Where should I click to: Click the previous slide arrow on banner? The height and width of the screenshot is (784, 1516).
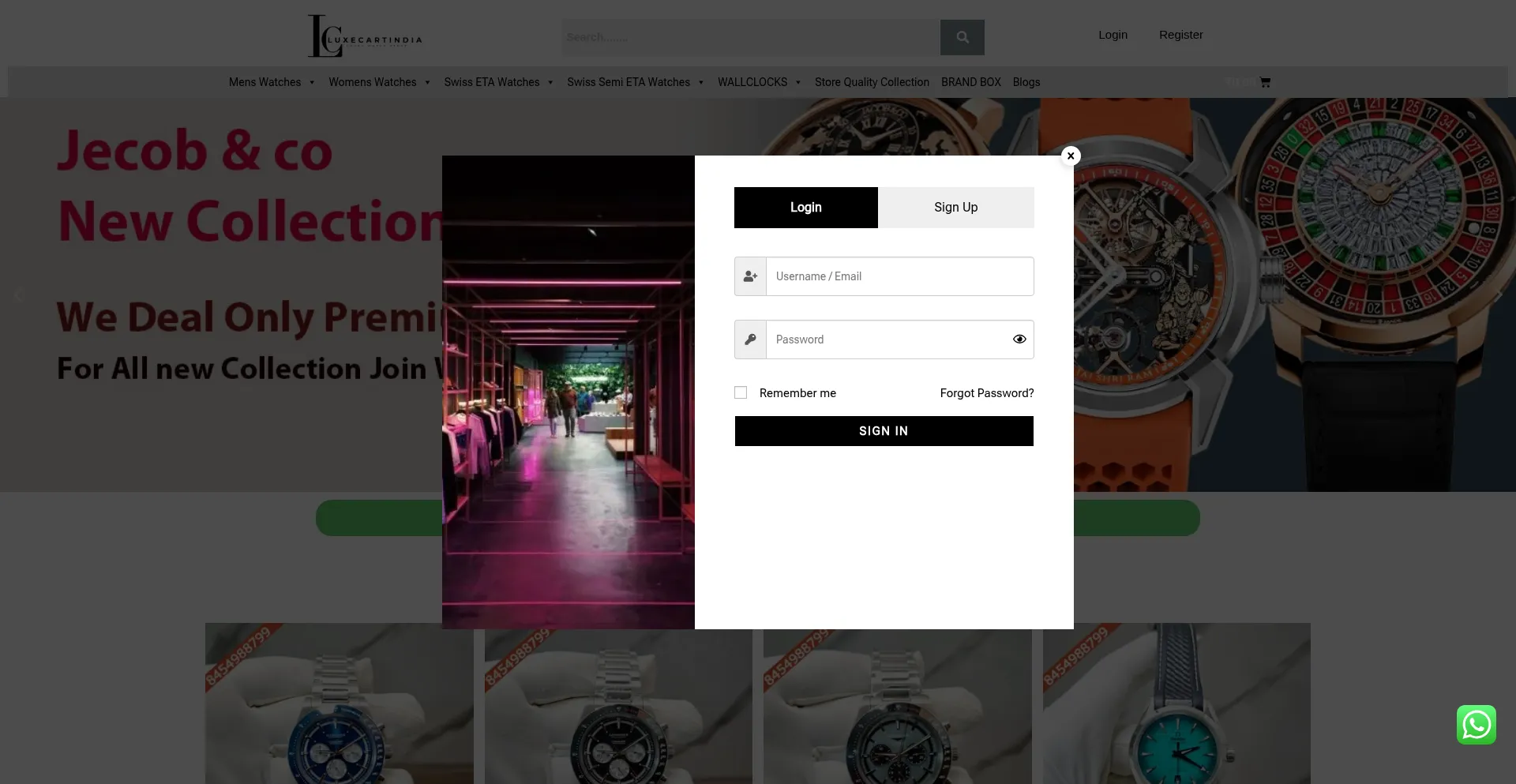point(19,295)
